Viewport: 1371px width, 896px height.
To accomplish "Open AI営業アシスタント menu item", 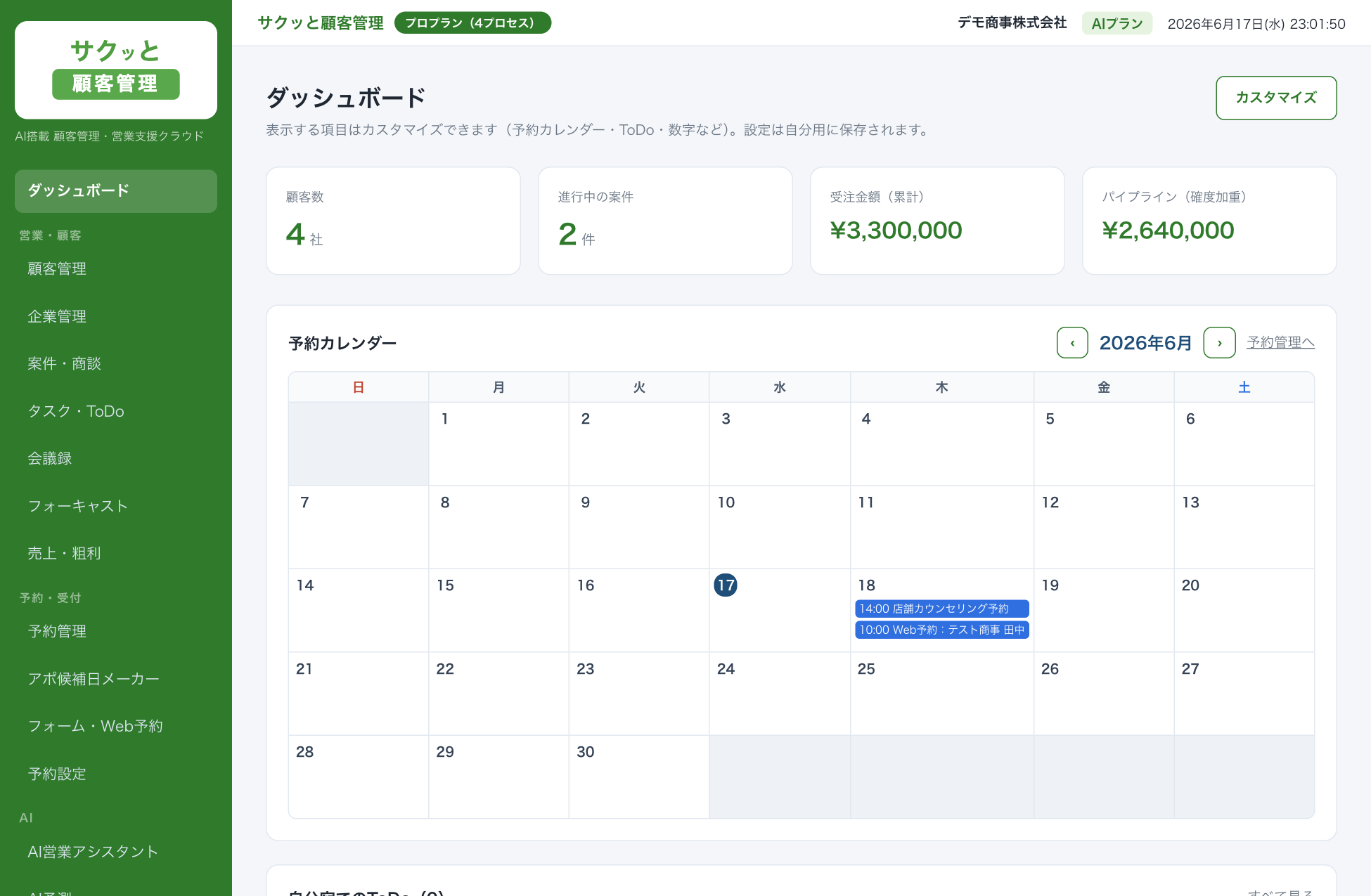I will coord(116,852).
